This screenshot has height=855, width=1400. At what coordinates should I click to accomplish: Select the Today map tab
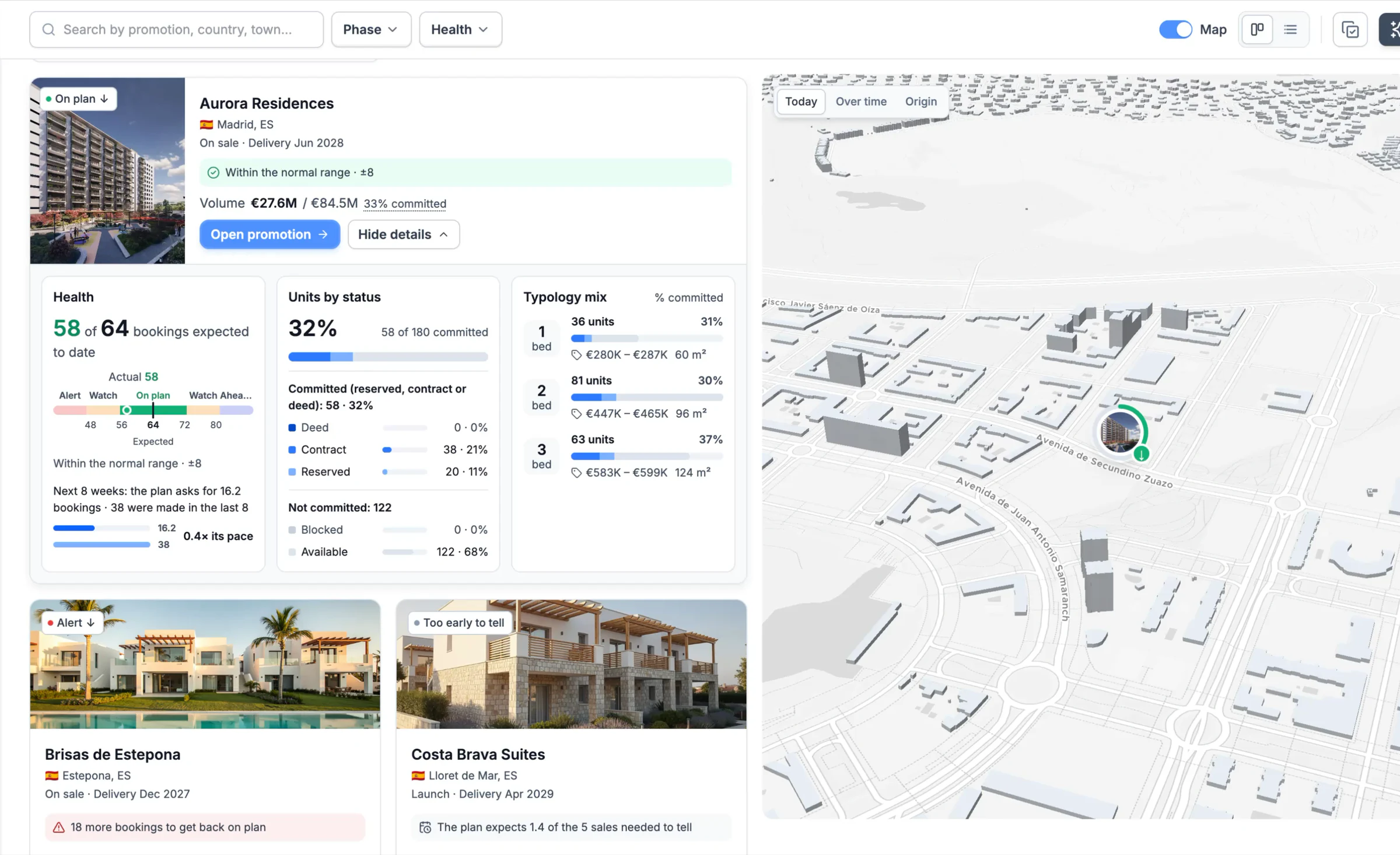(801, 102)
